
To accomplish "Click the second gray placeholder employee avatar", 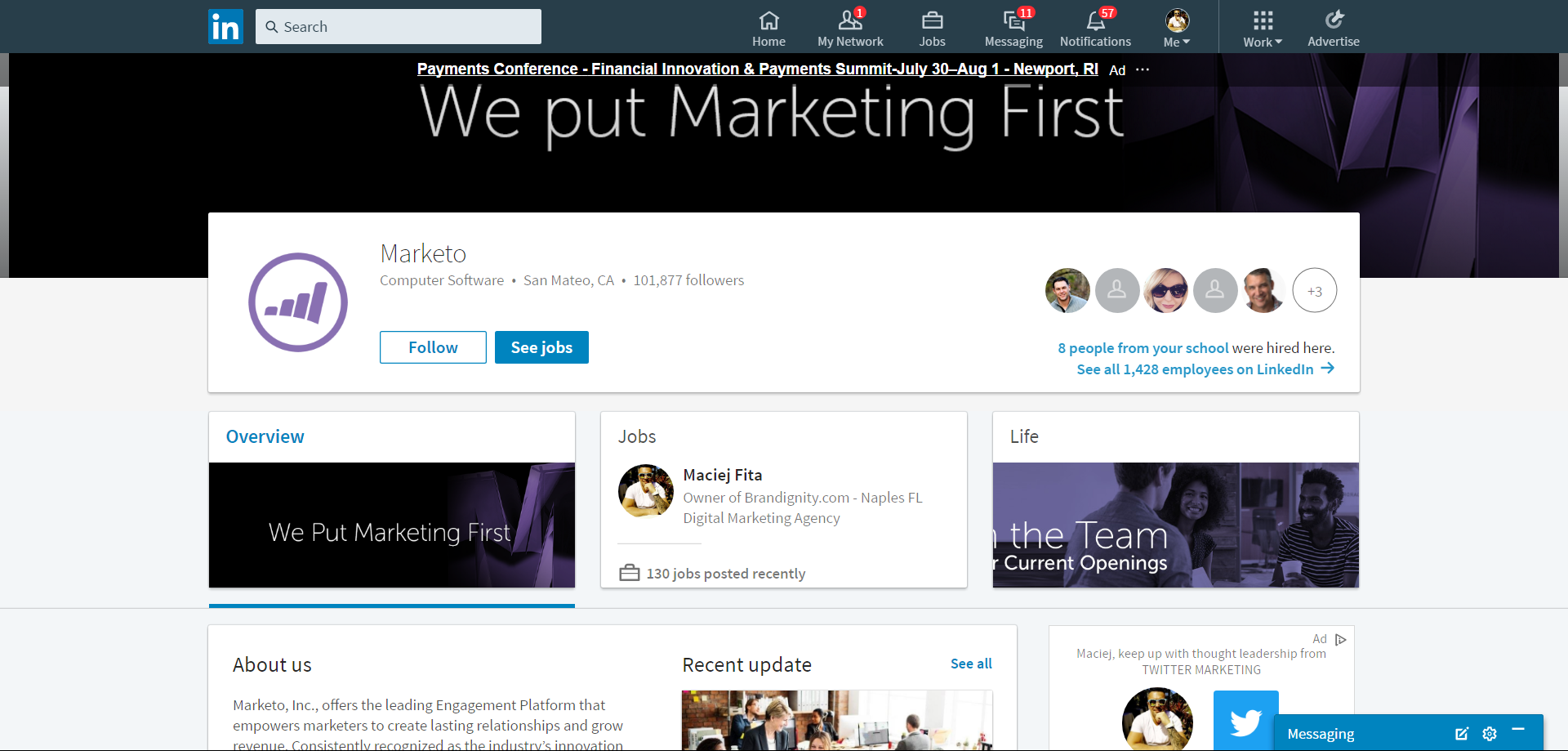I will pyautogui.click(x=1215, y=291).
